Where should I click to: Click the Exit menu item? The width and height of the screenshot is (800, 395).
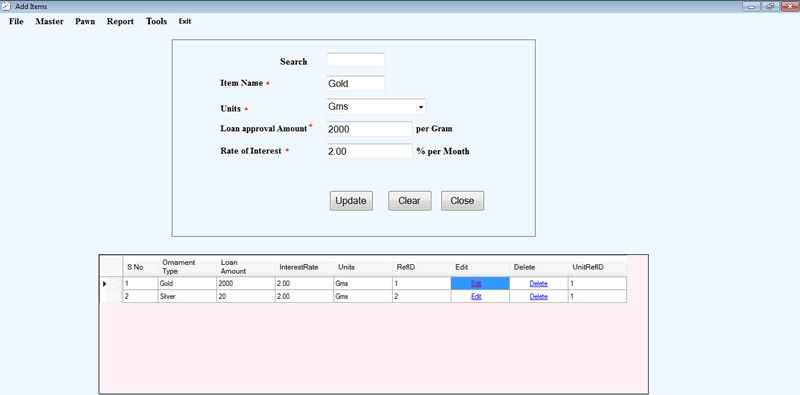(x=185, y=21)
